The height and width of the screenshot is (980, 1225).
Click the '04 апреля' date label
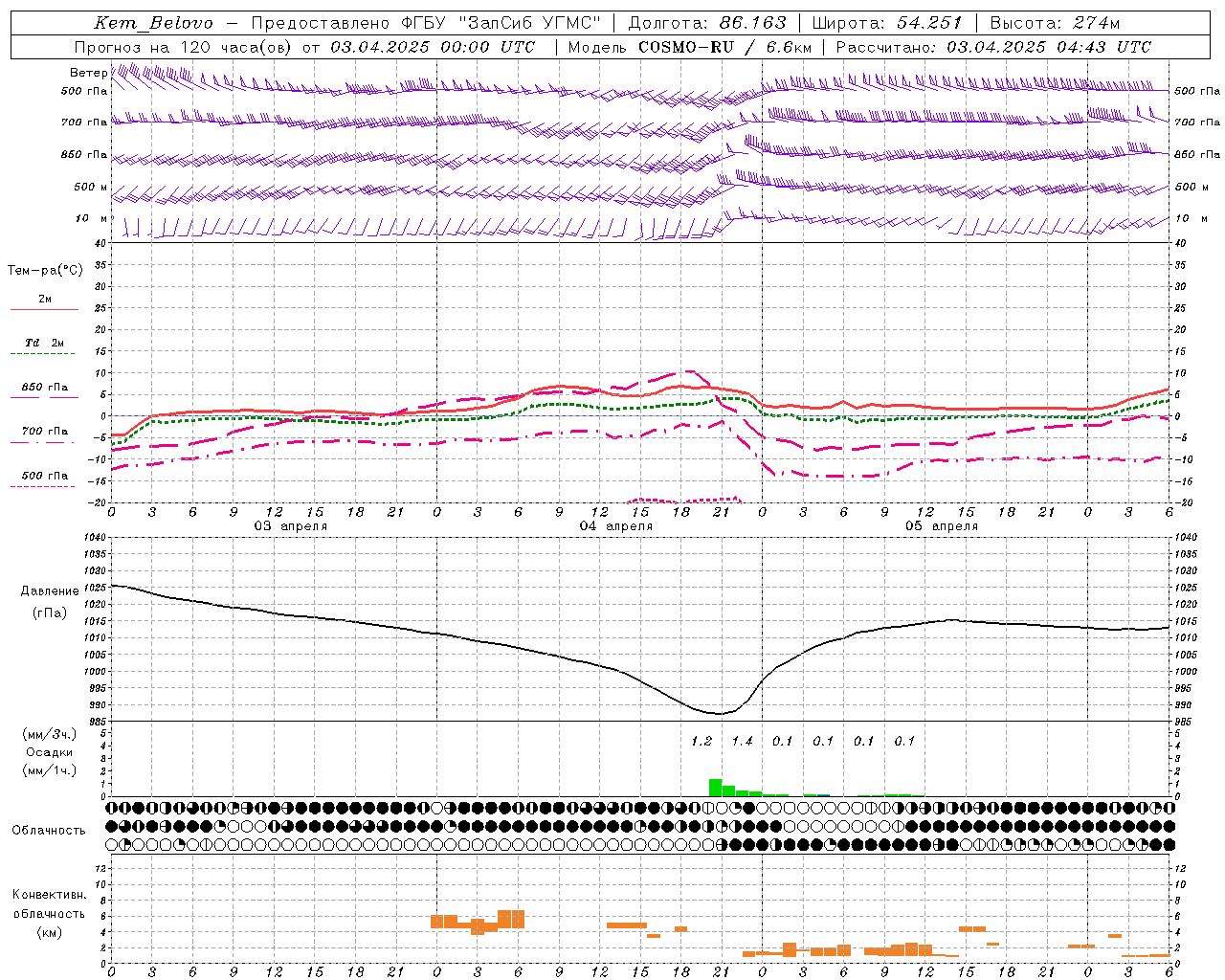pos(616,526)
